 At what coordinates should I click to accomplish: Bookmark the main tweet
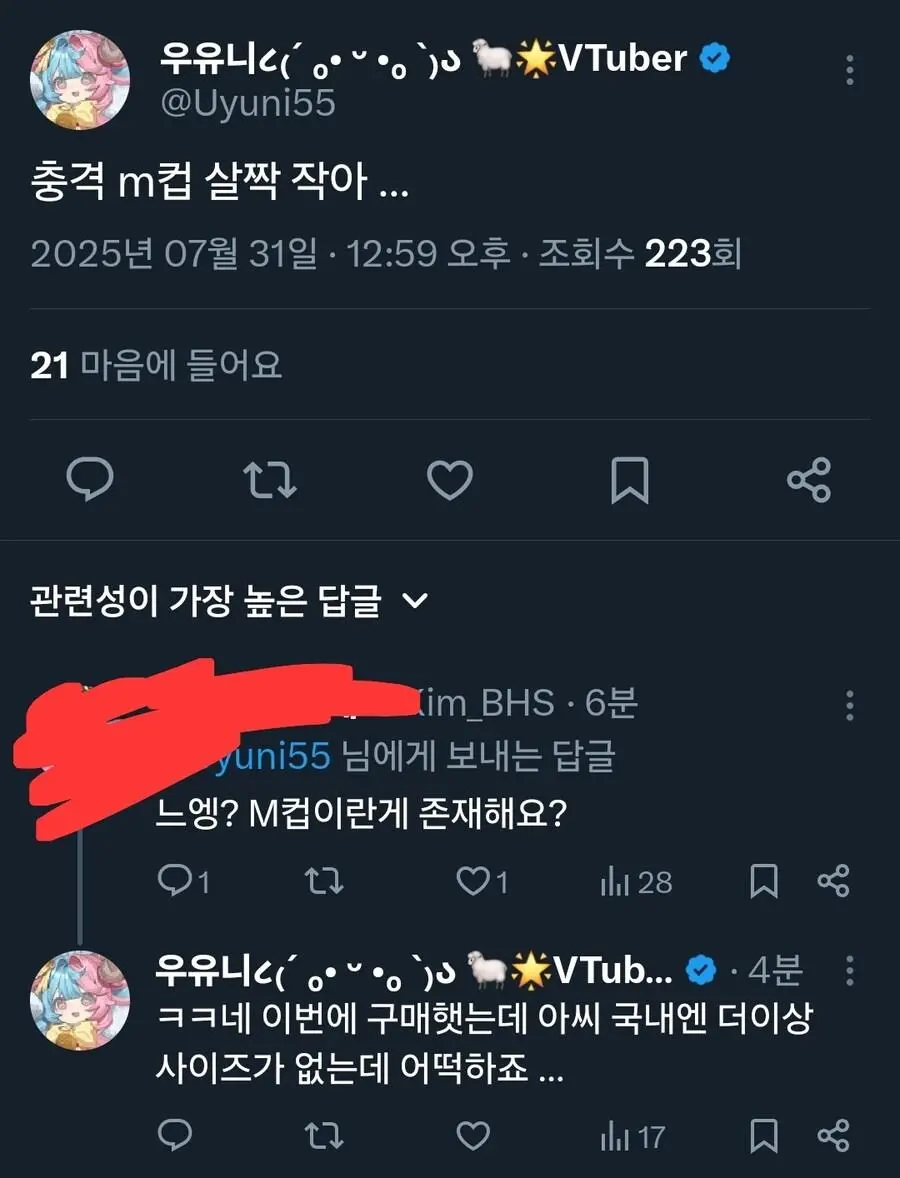point(629,480)
